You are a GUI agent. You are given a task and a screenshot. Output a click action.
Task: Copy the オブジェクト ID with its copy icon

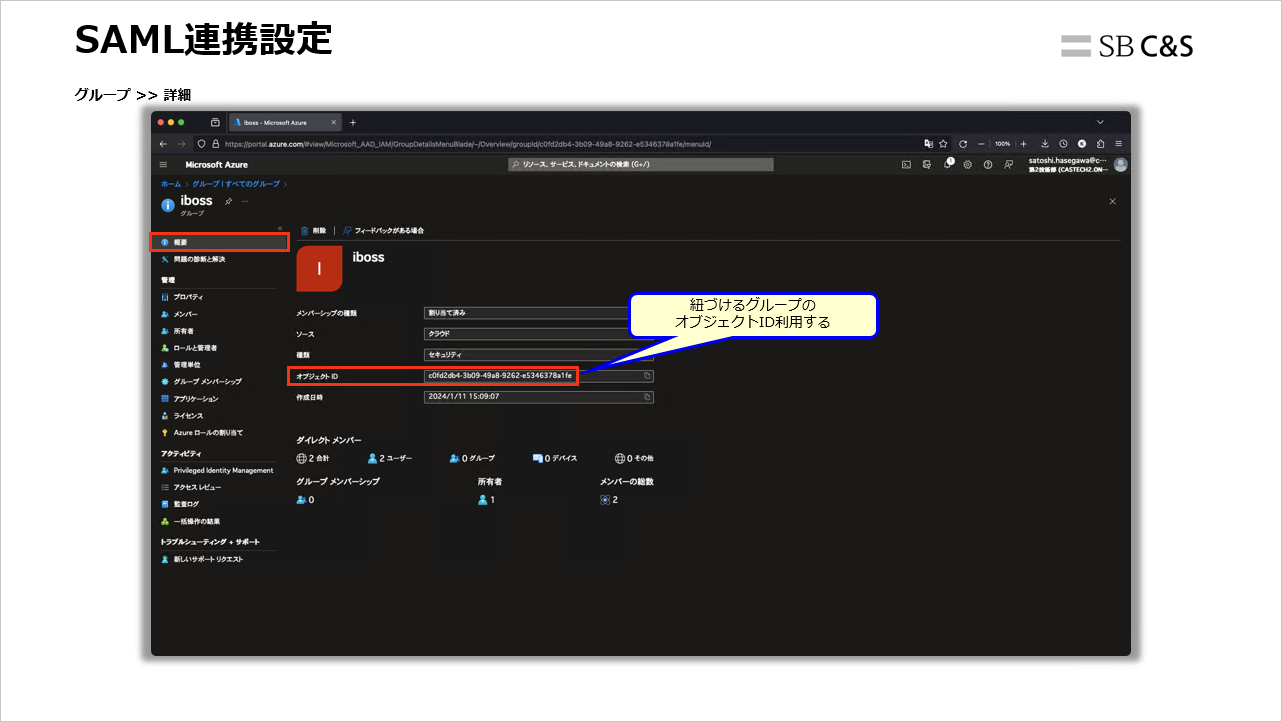pyautogui.click(x=647, y=375)
